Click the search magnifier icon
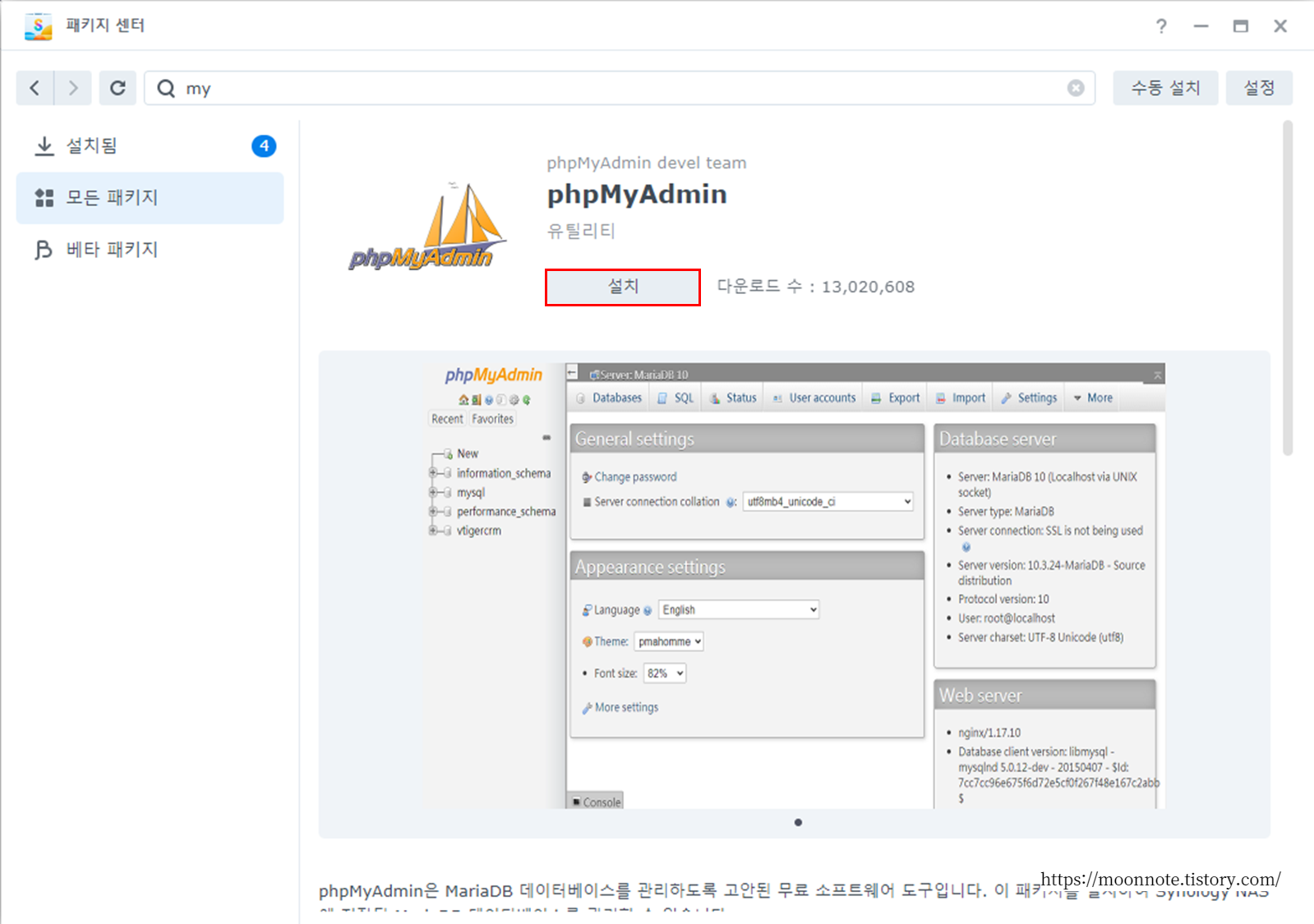The image size is (1314, 924). [166, 88]
